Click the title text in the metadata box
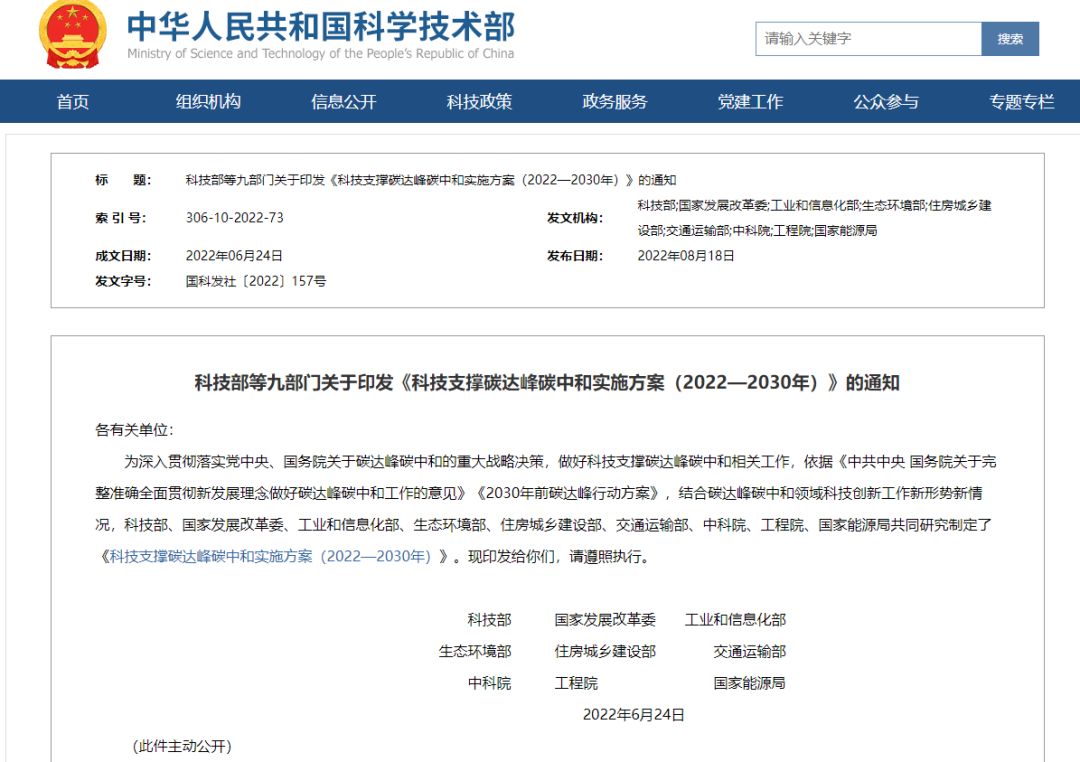 (430, 180)
